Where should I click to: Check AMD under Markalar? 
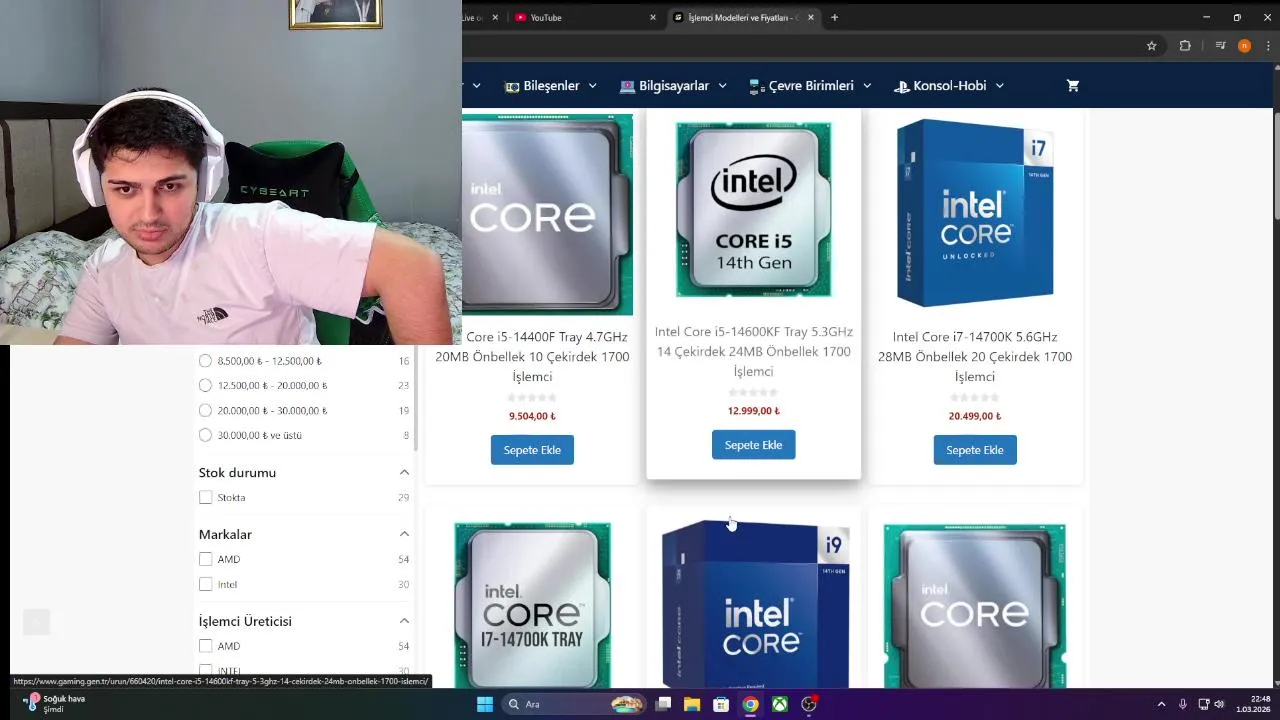point(205,559)
